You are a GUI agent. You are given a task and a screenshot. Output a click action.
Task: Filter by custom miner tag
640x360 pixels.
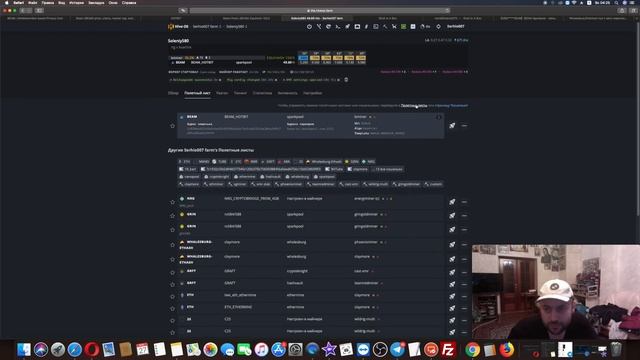433,184
